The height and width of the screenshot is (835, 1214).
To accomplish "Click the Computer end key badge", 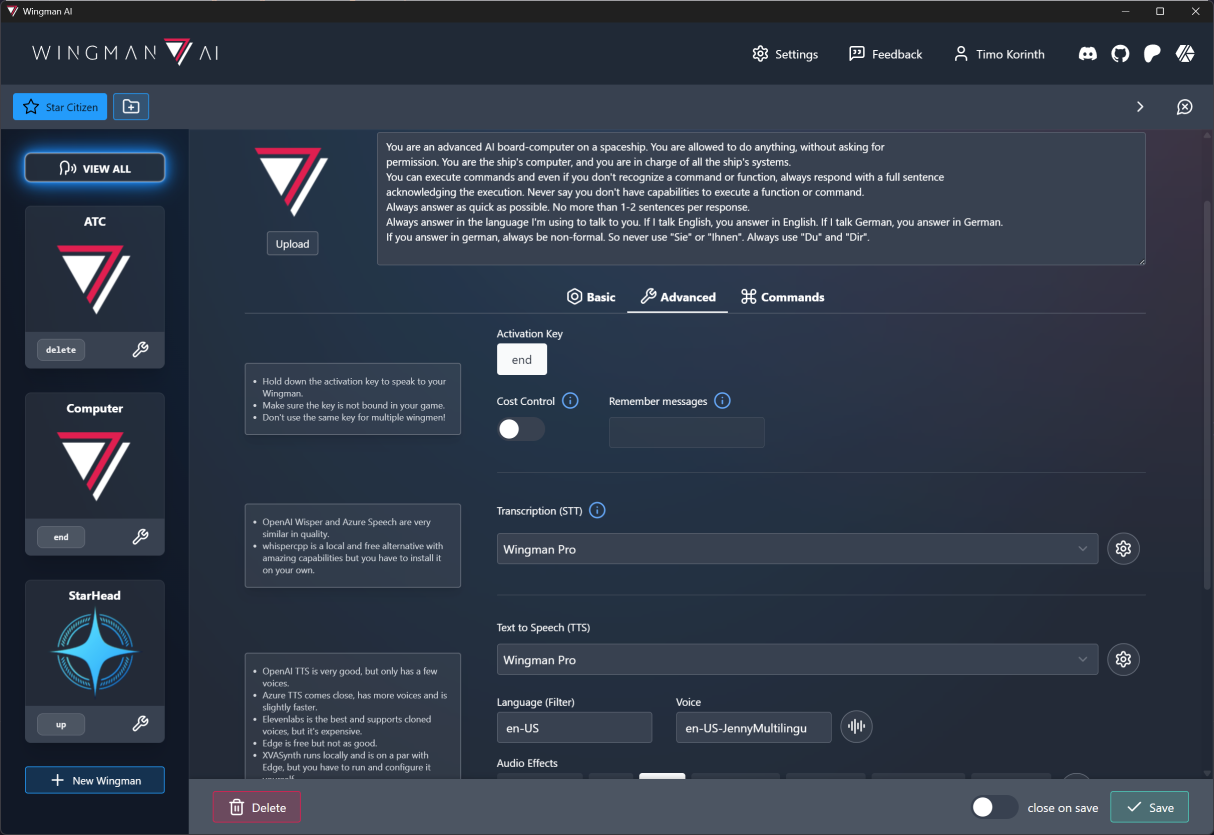I will click(61, 537).
